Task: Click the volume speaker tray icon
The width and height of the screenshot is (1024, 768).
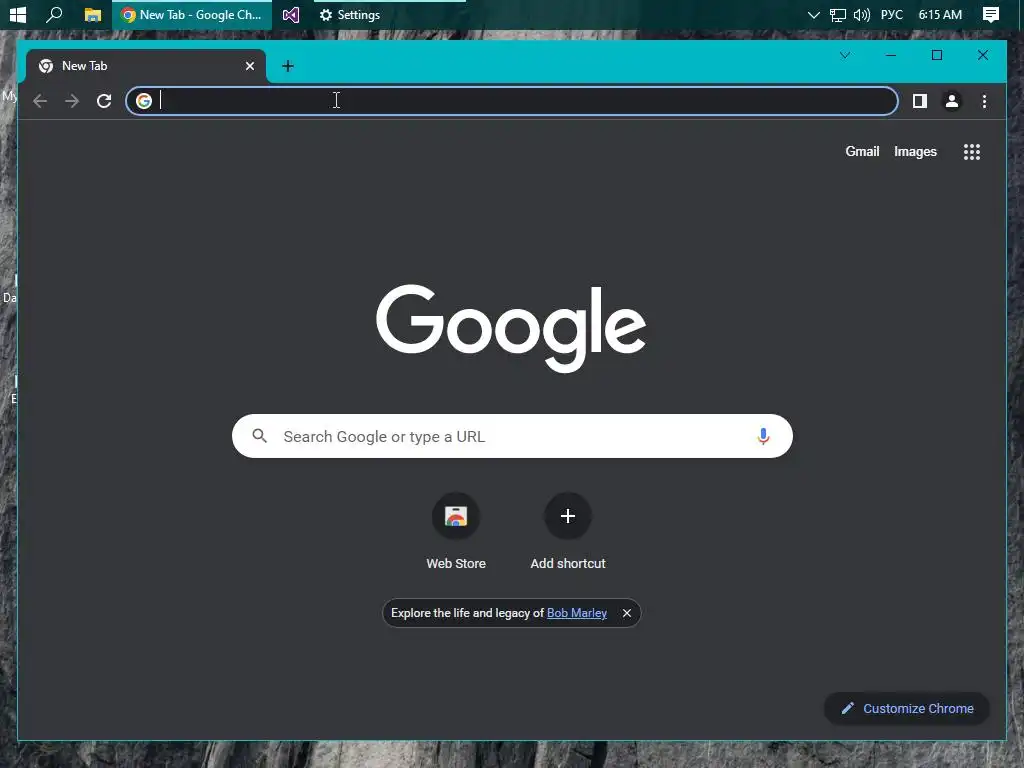Action: coord(862,14)
